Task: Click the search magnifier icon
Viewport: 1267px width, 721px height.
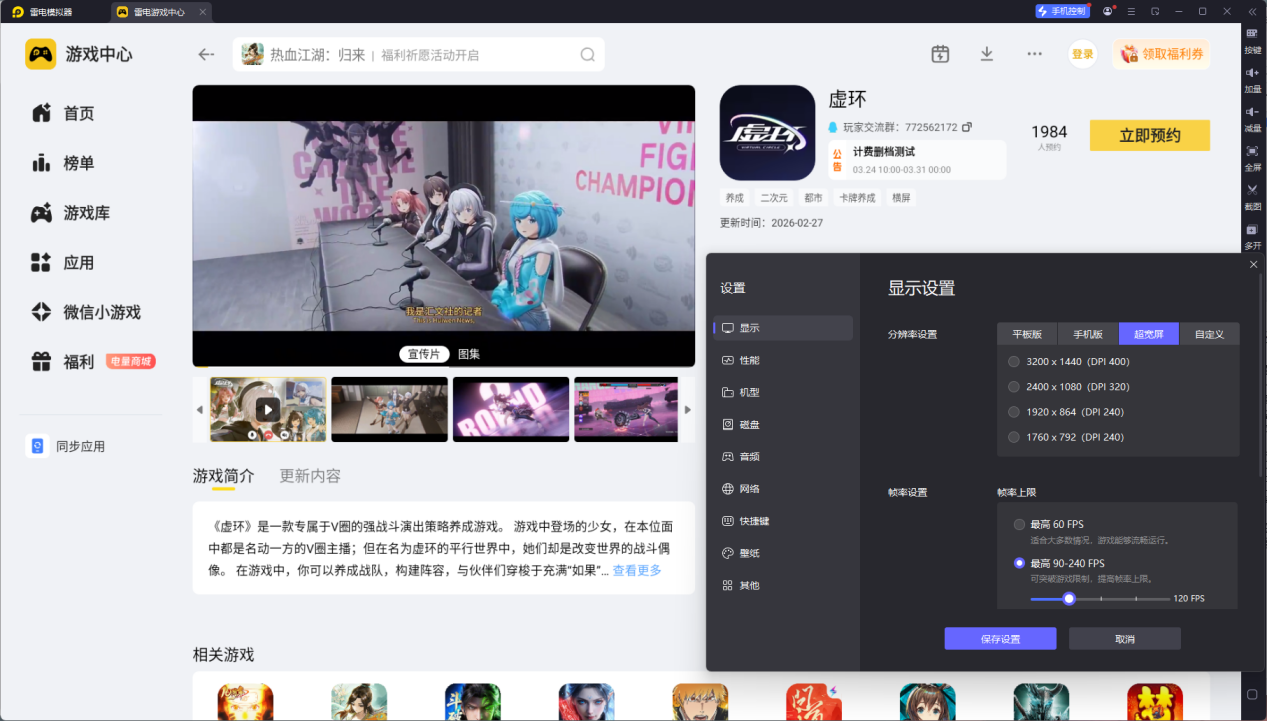Action: pyautogui.click(x=588, y=55)
